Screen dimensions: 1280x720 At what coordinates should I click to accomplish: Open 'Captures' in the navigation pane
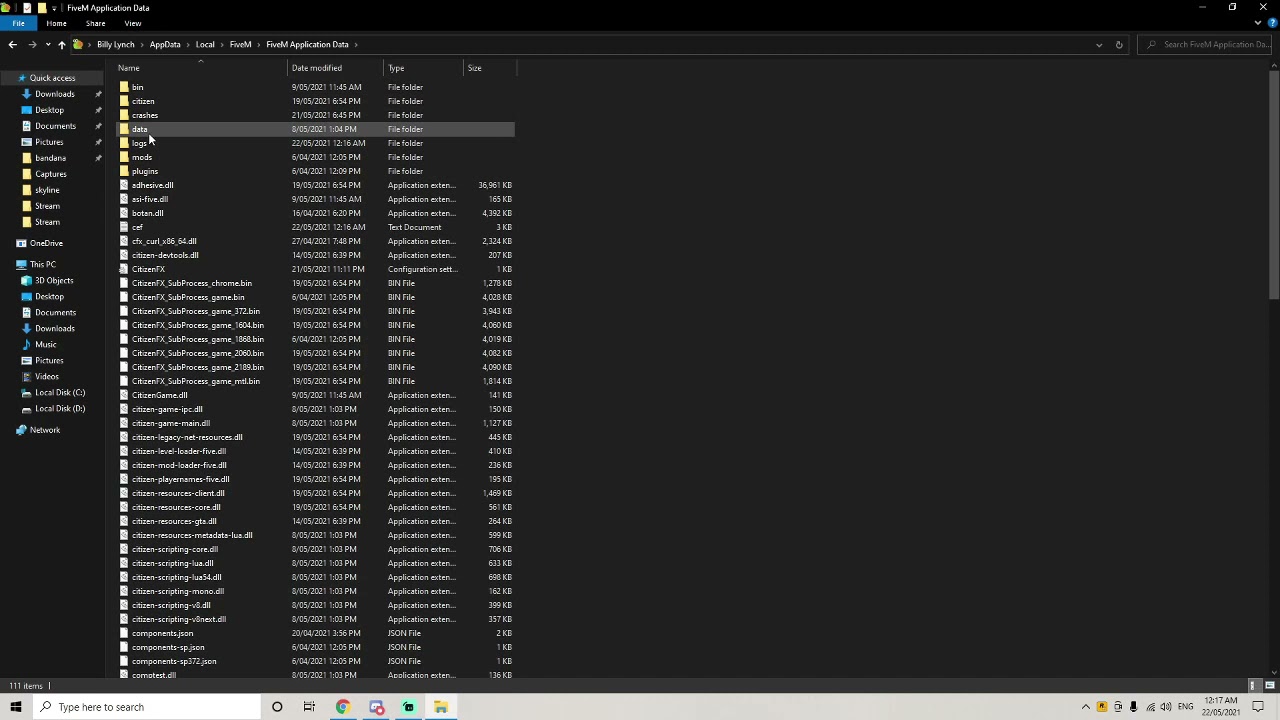click(50, 174)
